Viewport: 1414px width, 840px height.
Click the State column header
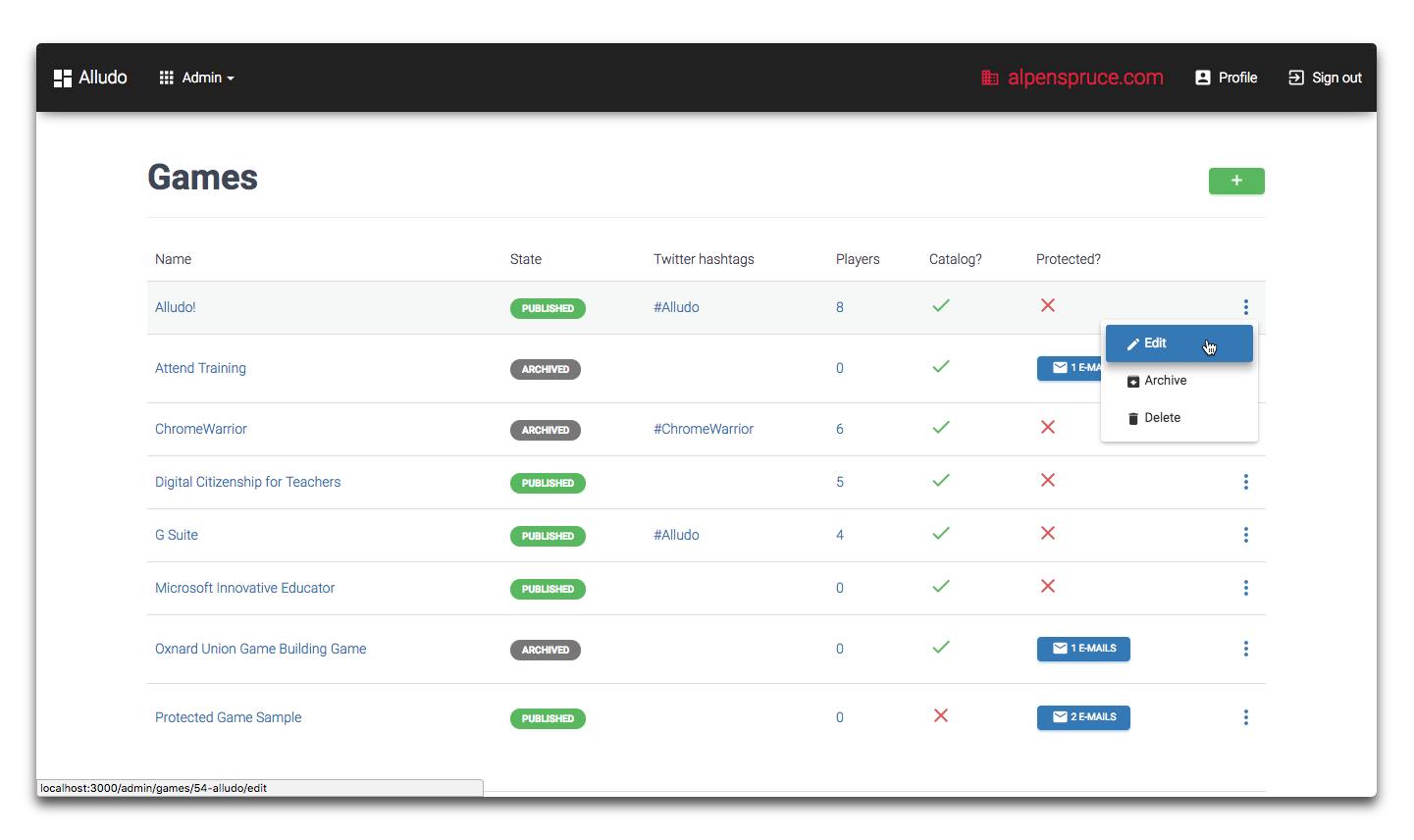526,259
